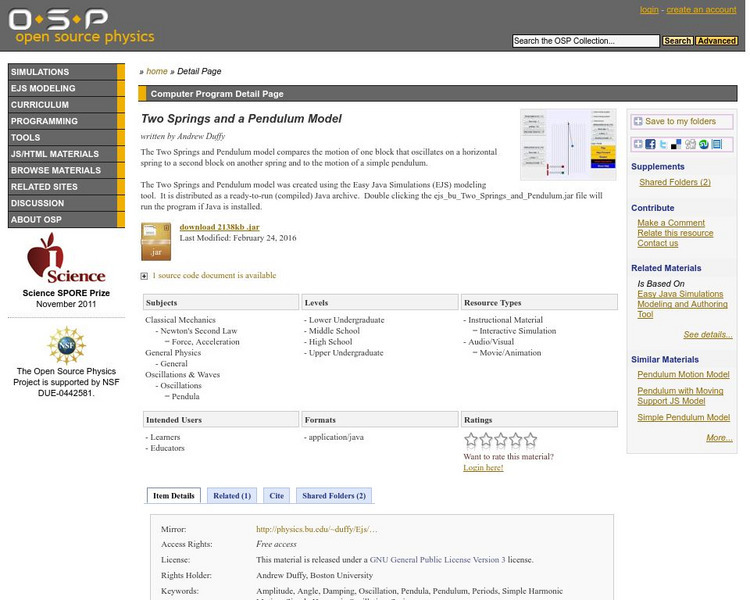
Task: Open the DISCUSSION menu item
Action: [66, 203]
